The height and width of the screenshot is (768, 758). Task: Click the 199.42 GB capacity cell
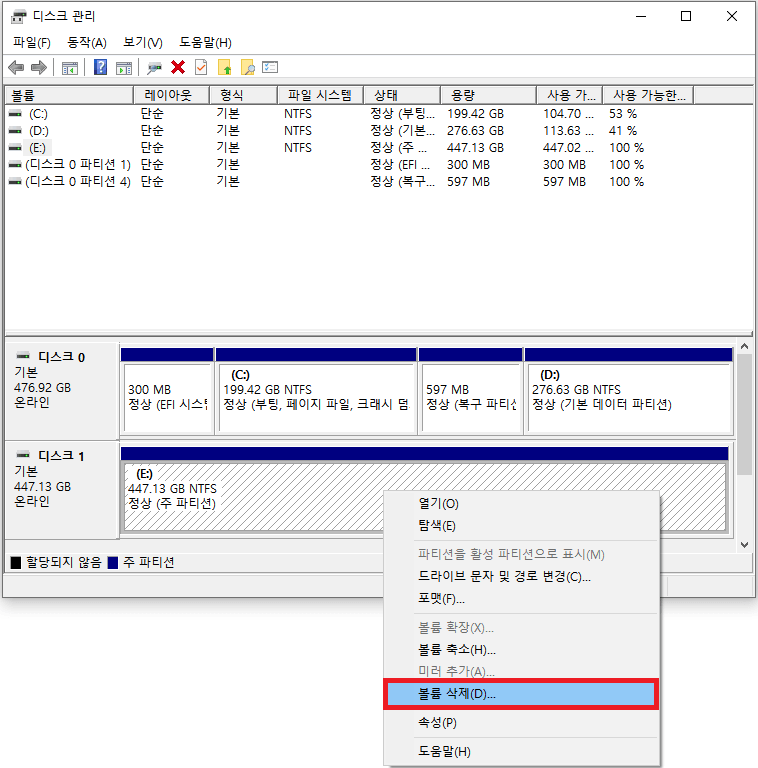[475, 114]
